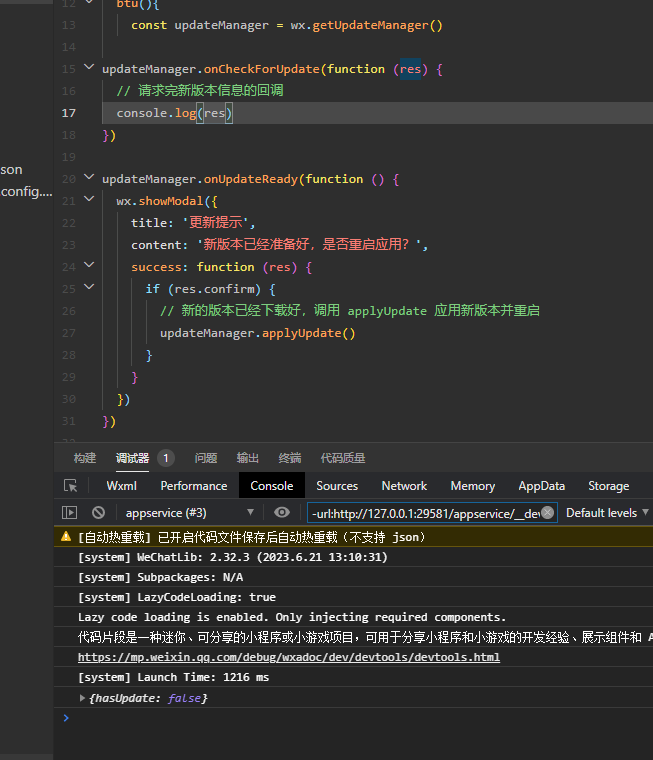The height and width of the screenshot is (760, 653).
Task: Click the element inspector arrow icon
Action: (70, 486)
